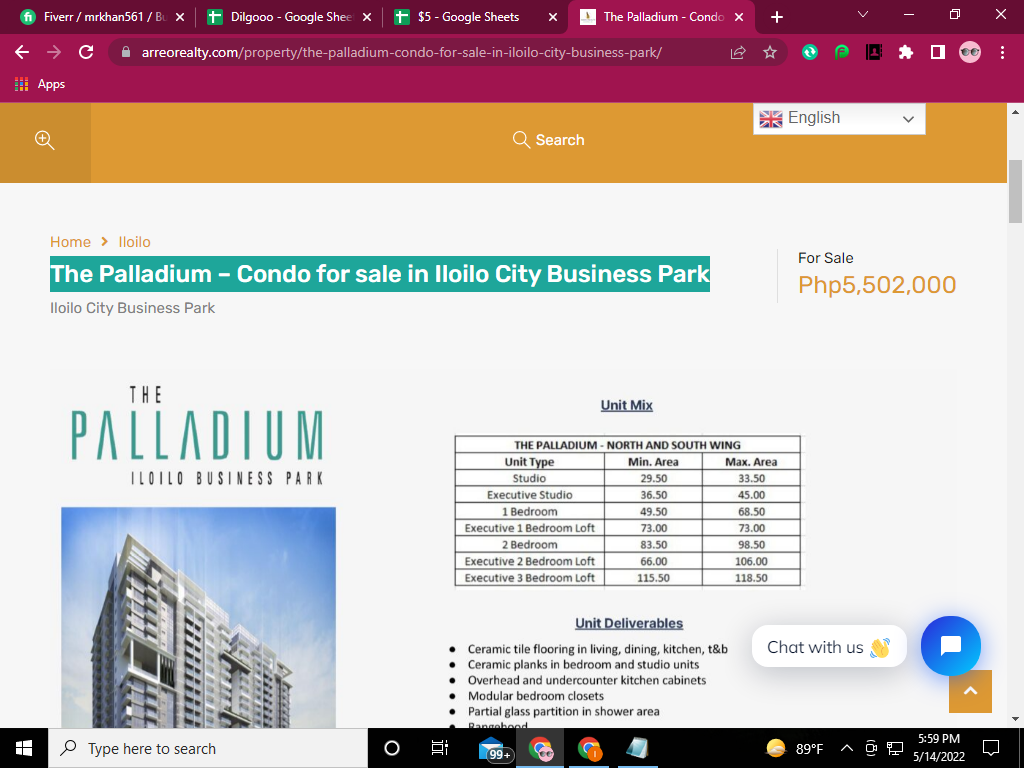Expand the tab search chevron
Image resolution: width=1024 pixels, height=768 pixels.
coord(863,14)
